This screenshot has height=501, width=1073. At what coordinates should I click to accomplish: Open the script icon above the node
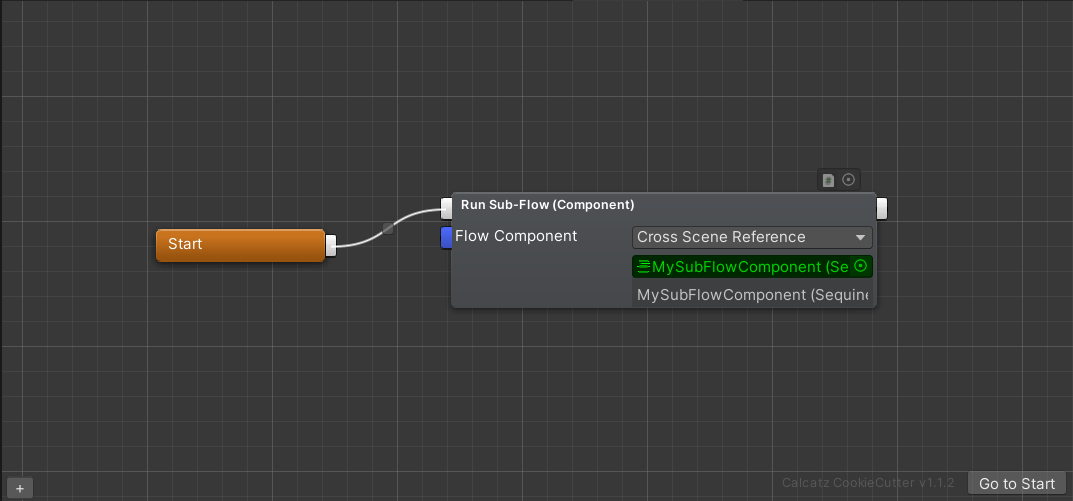pos(828,181)
